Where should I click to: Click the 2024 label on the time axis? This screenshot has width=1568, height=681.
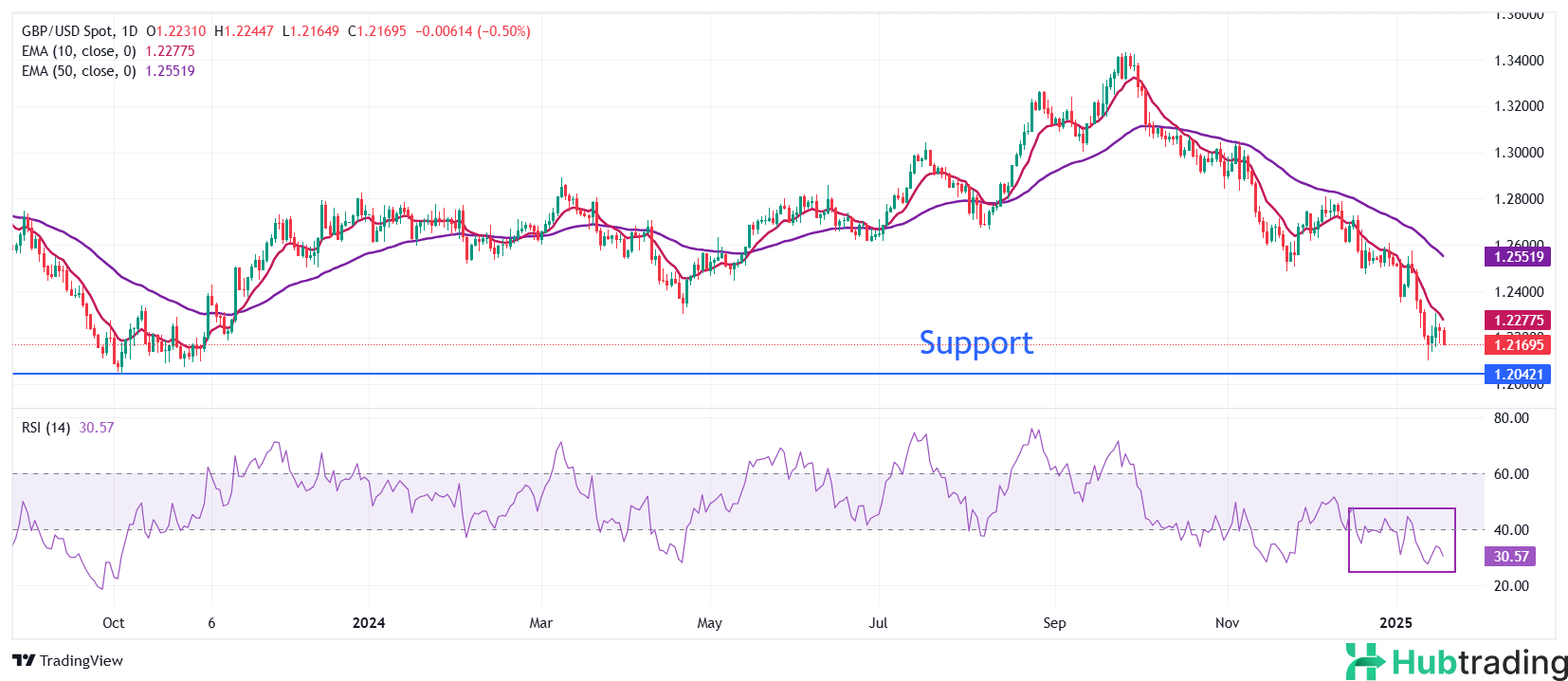pyautogui.click(x=368, y=623)
